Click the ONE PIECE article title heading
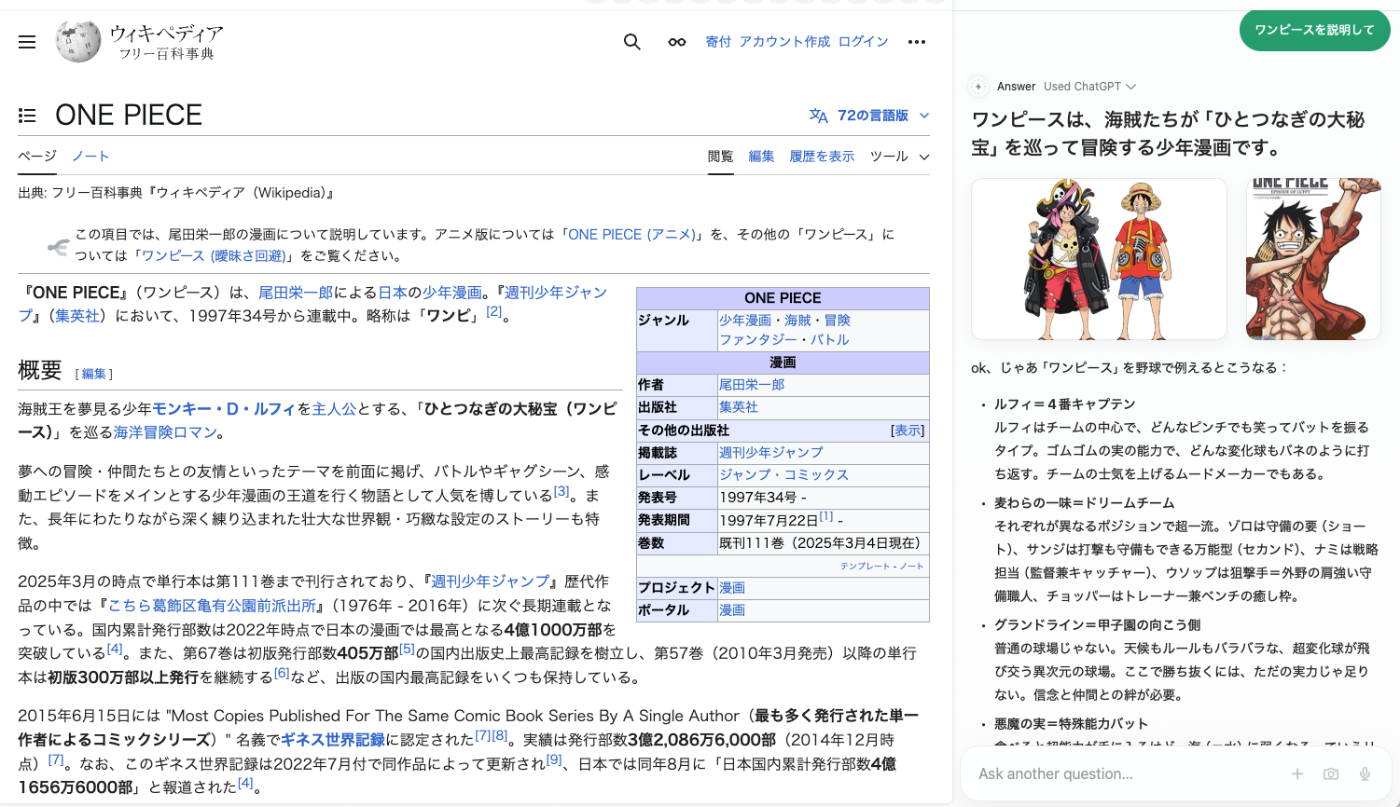Screen dimensions: 1400x807 point(129,116)
